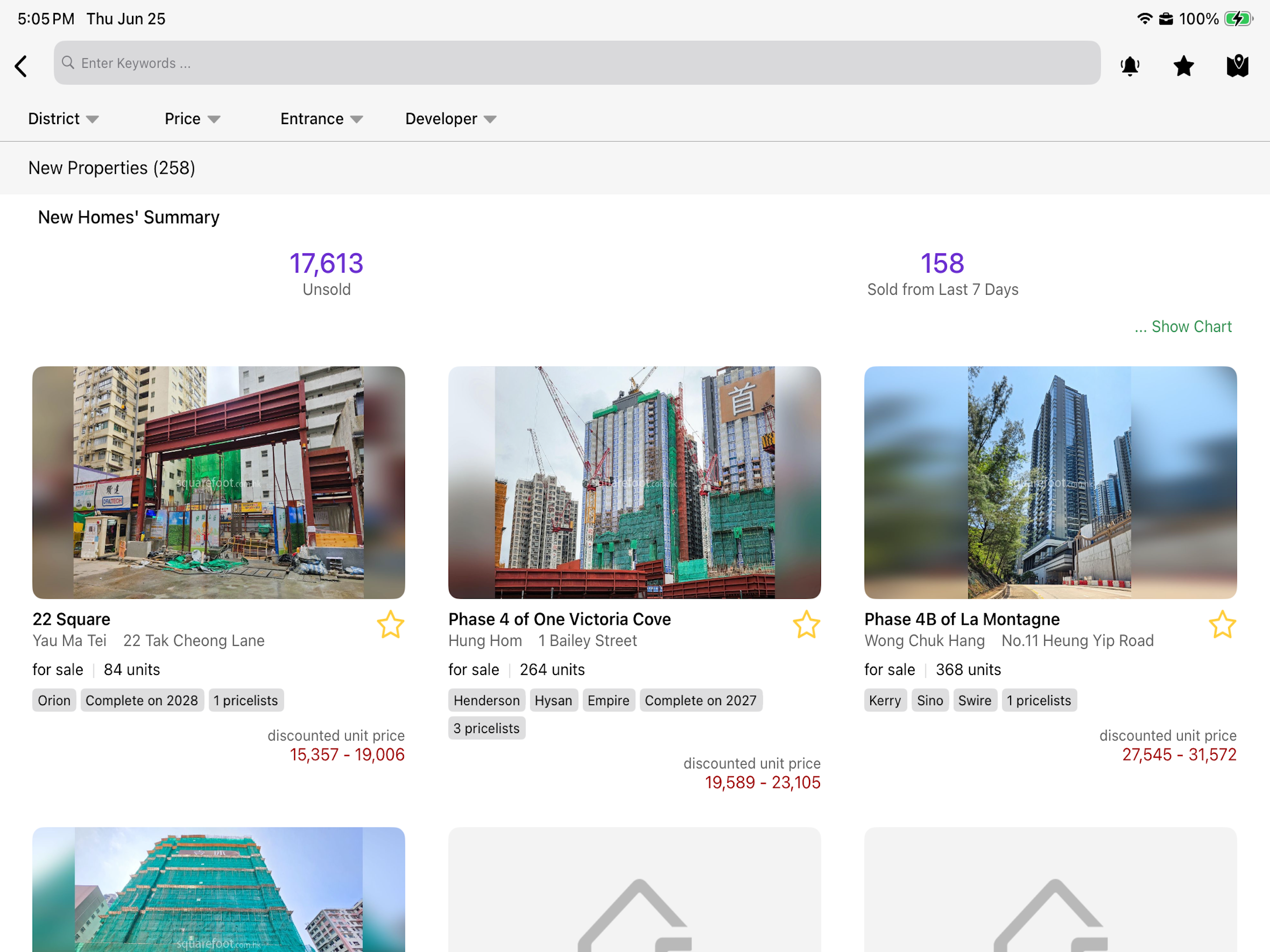The width and height of the screenshot is (1270, 952).
Task: Open La Montagne tower photo
Action: click(1050, 483)
